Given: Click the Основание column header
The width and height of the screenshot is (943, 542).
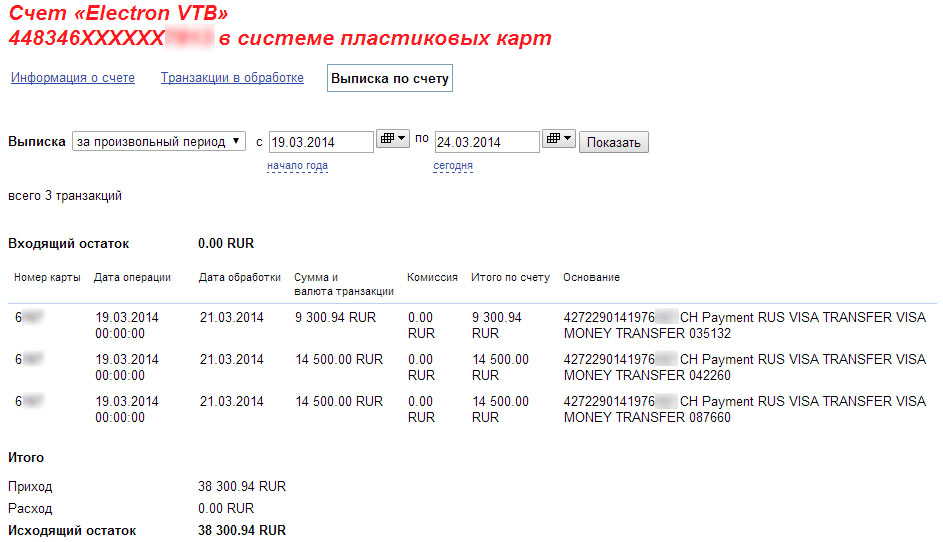Looking at the screenshot, I should (x=591, y=277).
